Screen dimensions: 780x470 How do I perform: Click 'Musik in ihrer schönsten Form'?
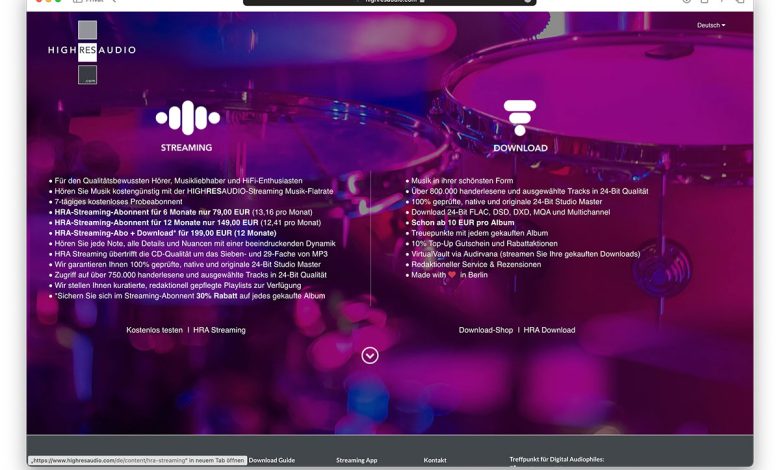click(x=462, y=181)
